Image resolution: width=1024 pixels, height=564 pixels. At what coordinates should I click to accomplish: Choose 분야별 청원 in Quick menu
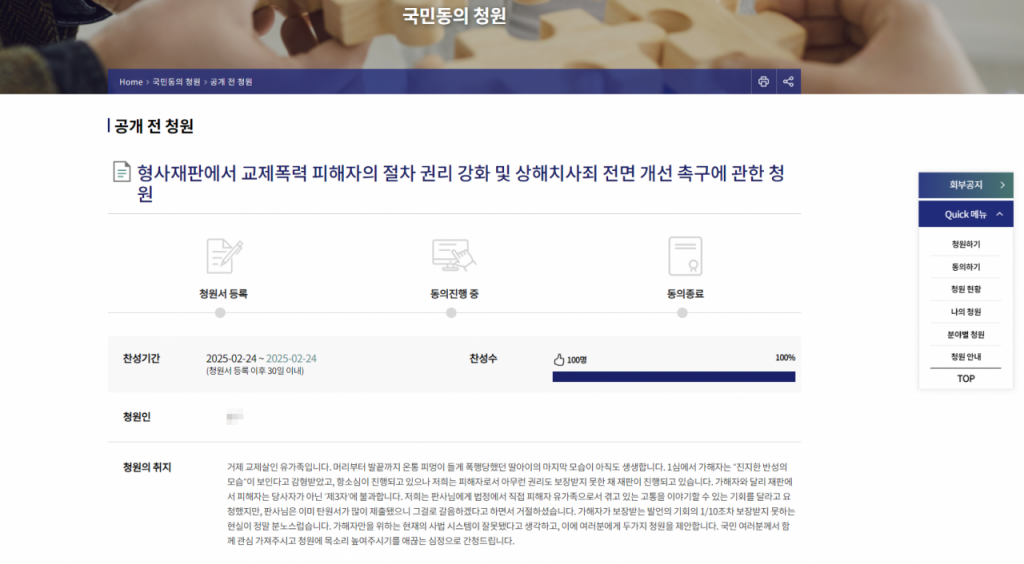point(965,335)
